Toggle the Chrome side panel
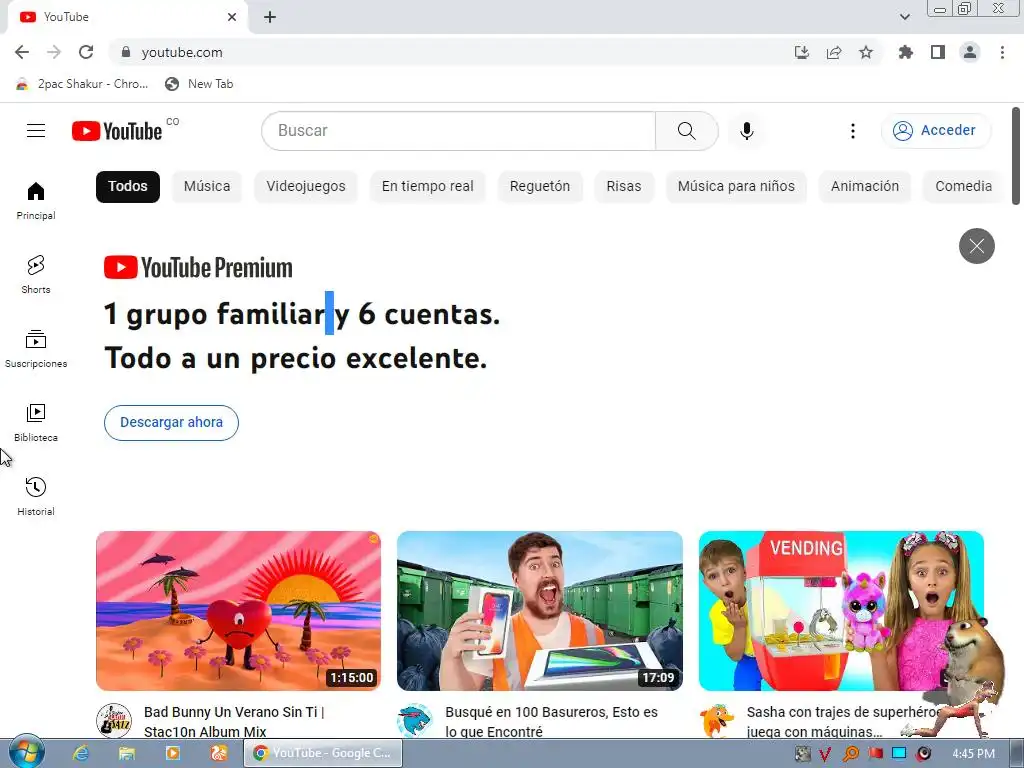The width and height of the screenshot is (1024, 768). (938, 52)
